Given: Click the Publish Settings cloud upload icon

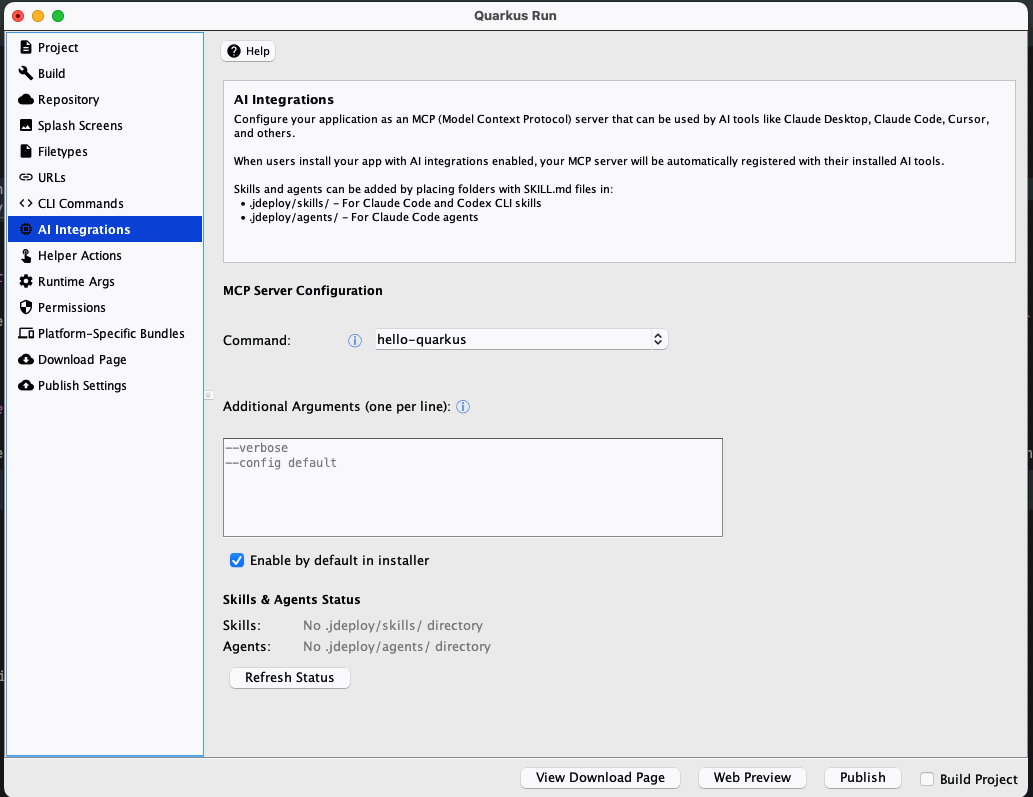Looking at the screenshot, I should click(x=26, y=385).
